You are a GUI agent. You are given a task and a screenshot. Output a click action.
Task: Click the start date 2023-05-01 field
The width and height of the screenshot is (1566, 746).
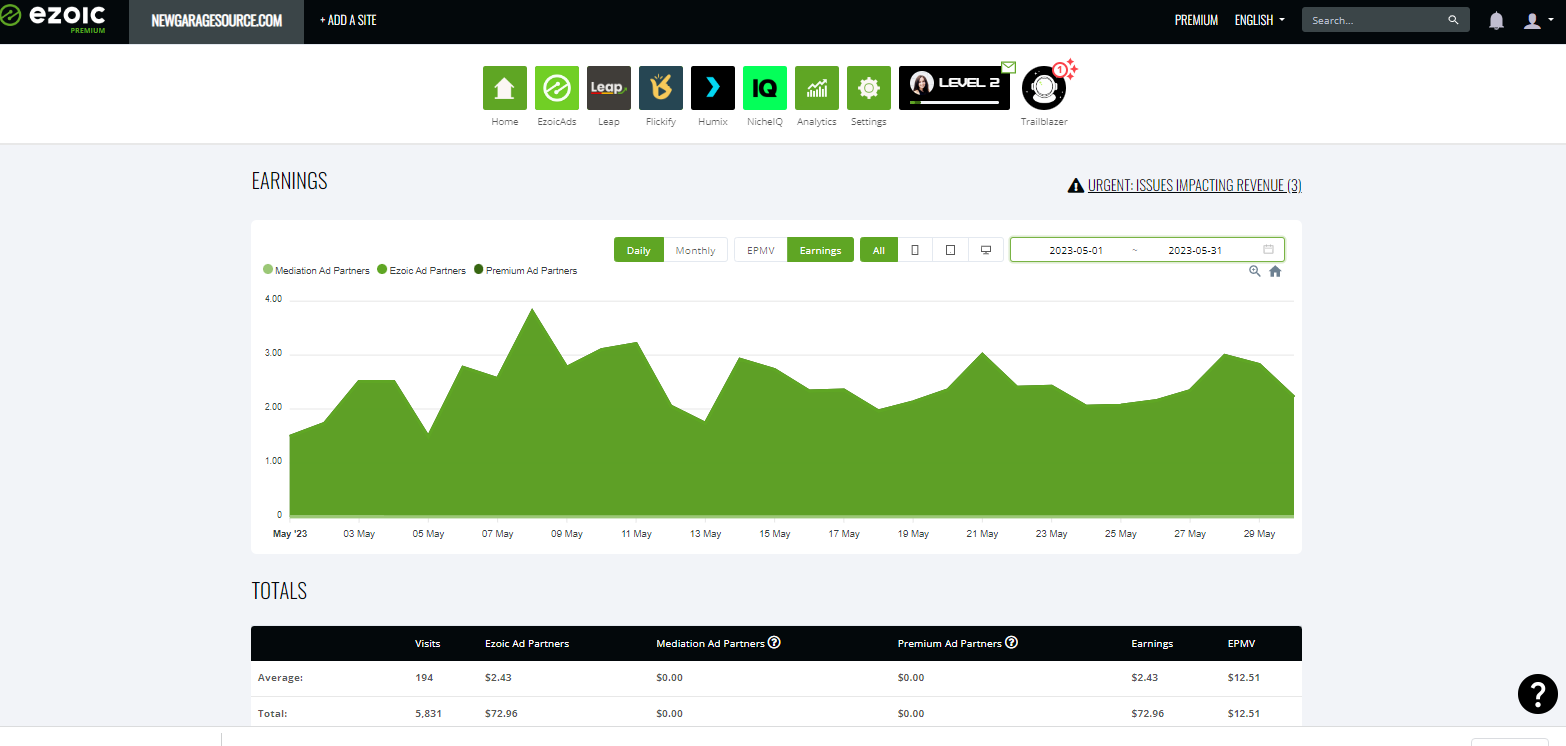(1076, 250)
